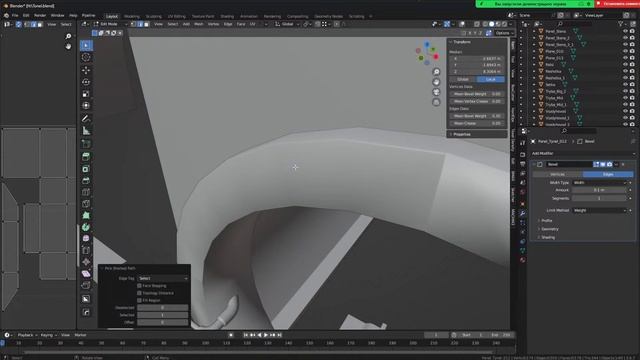Select the Rip Region tool
Screen dimensions: 640x360
[x=86, y=286]
